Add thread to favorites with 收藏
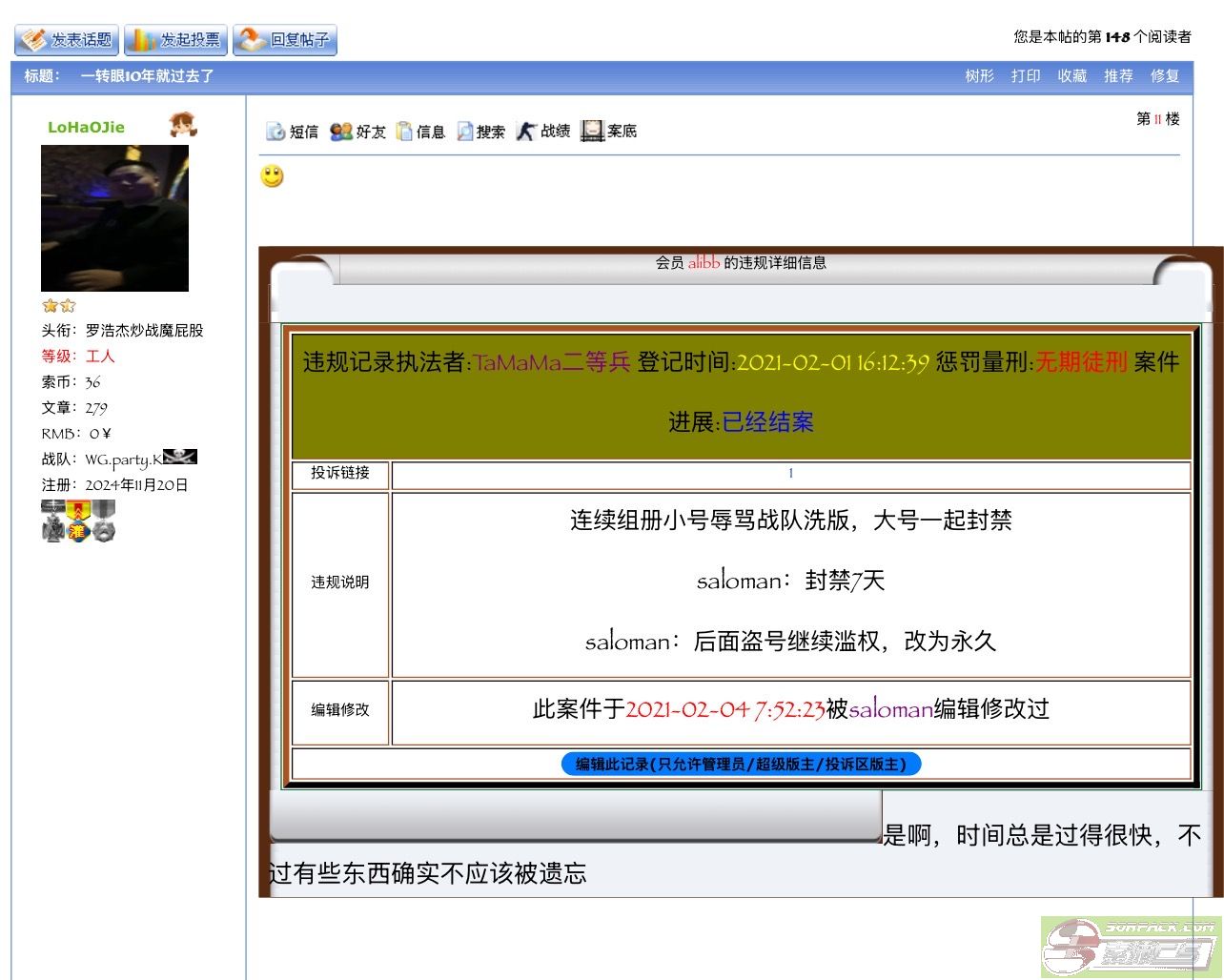The height and width of the screenshot is (980, 1224). click(x=1072, y=76)
